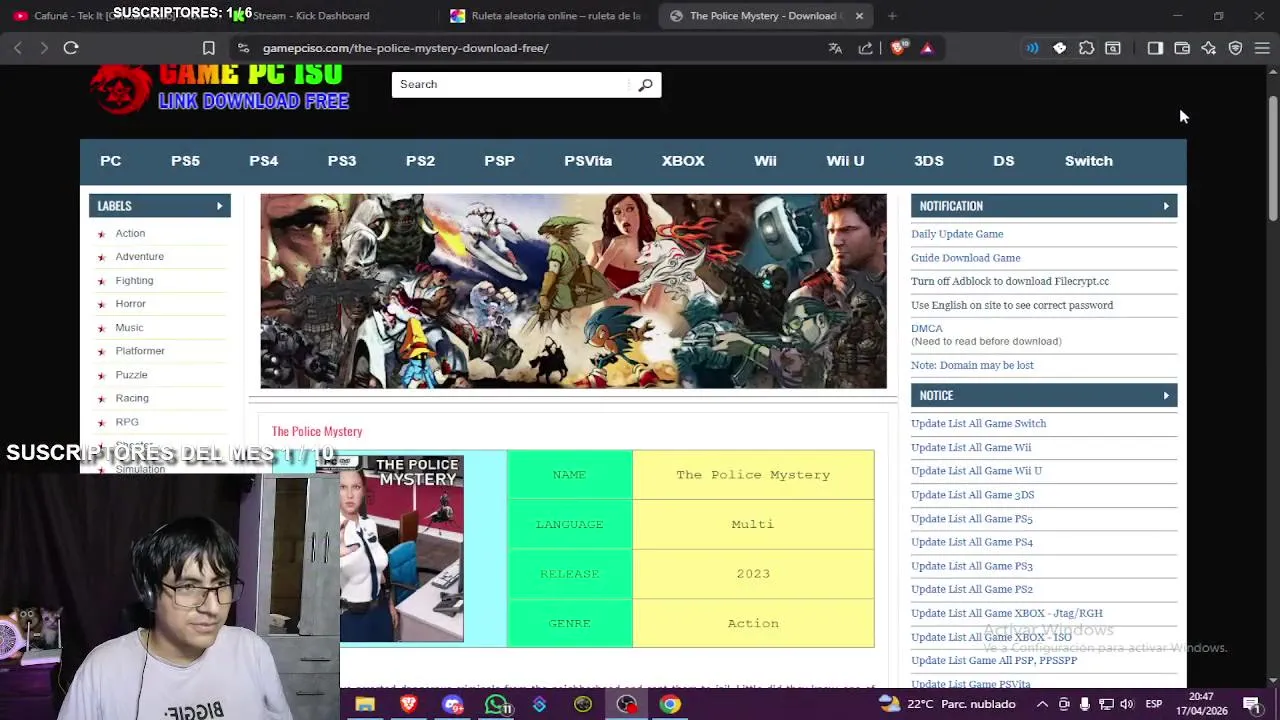The image size is (1280, 720).
Task: Select the Action label link
Action: [x=130, y=233]
